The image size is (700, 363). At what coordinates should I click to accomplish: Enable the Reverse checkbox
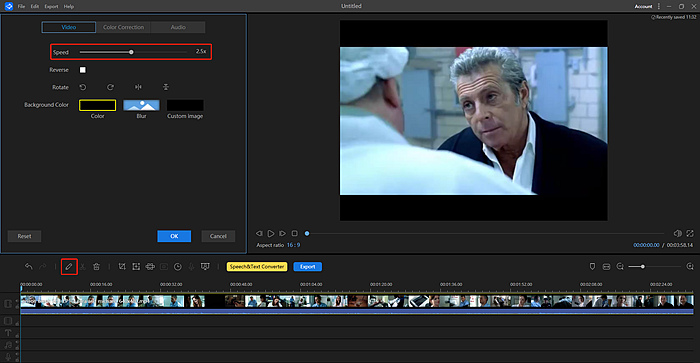tap(83, 70)
